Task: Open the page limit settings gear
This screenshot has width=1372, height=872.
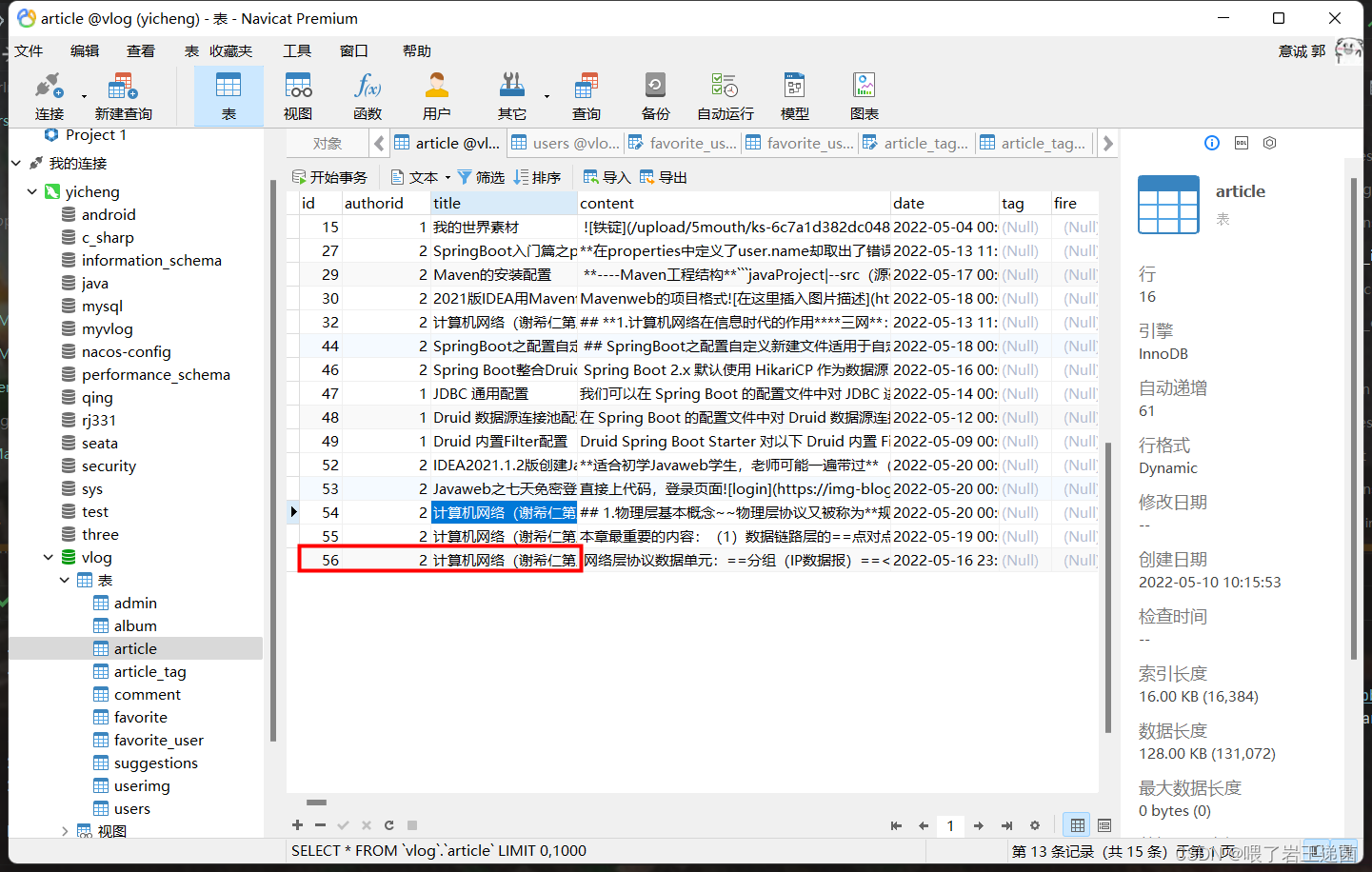Action: coord(1035,826)
